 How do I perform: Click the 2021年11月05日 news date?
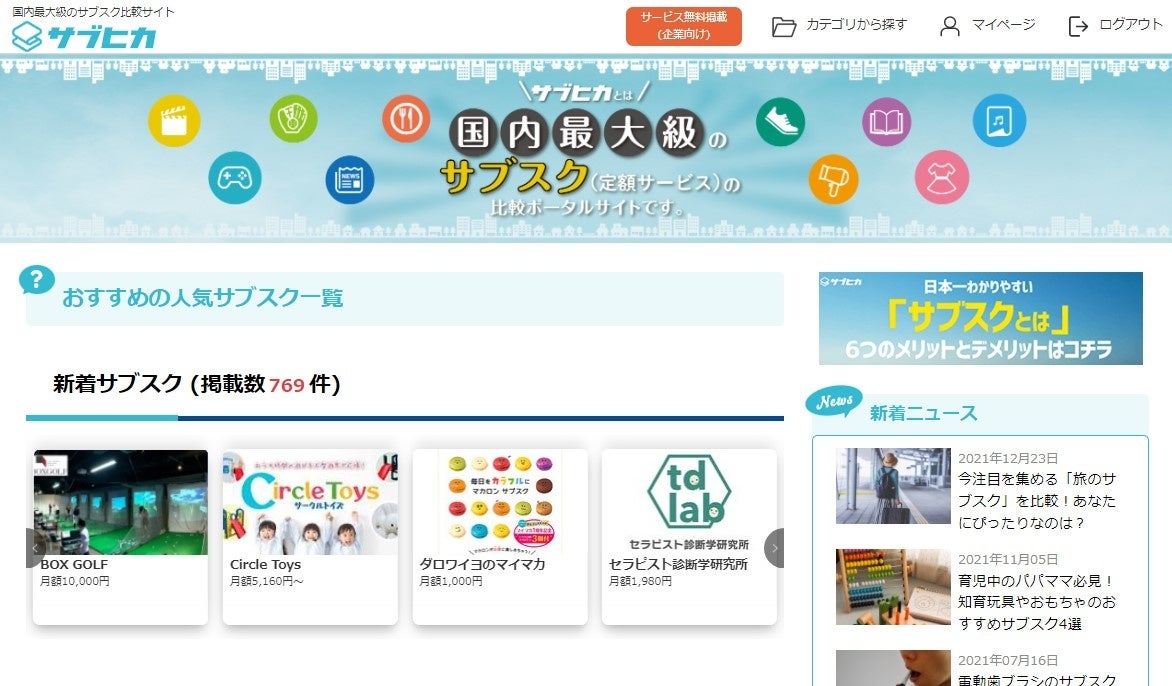click(x=1008, y=559)
